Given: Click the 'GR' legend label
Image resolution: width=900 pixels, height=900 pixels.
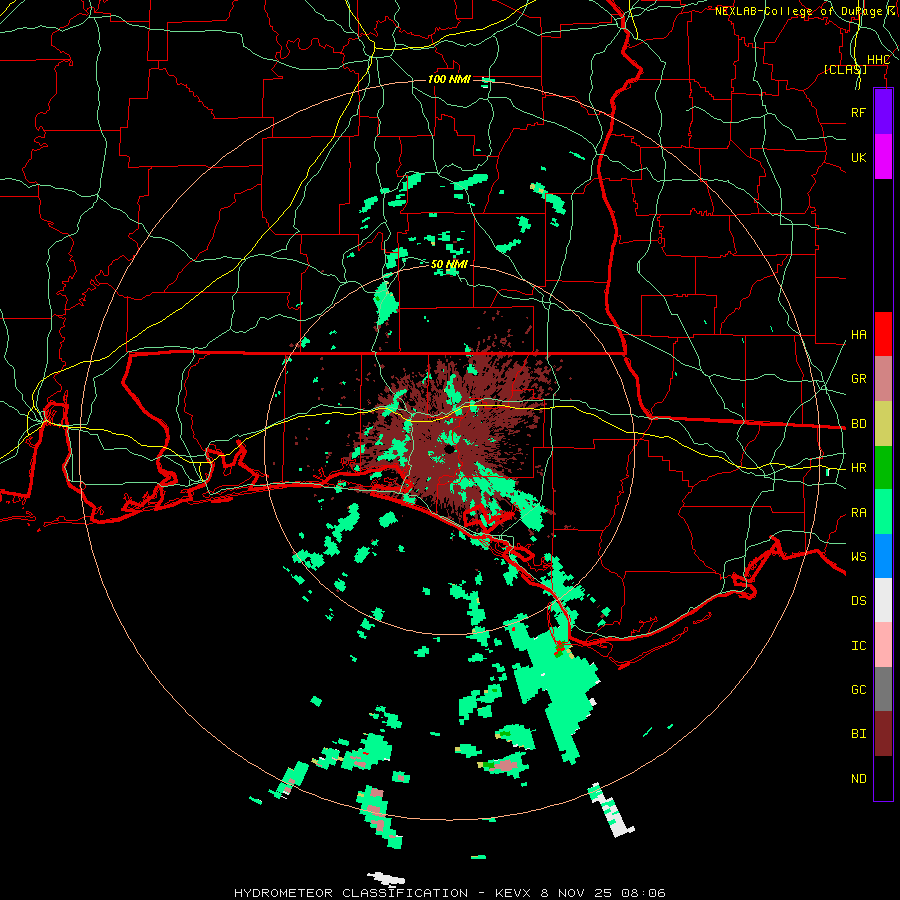Looking at the screenshot, I should 858,379.
